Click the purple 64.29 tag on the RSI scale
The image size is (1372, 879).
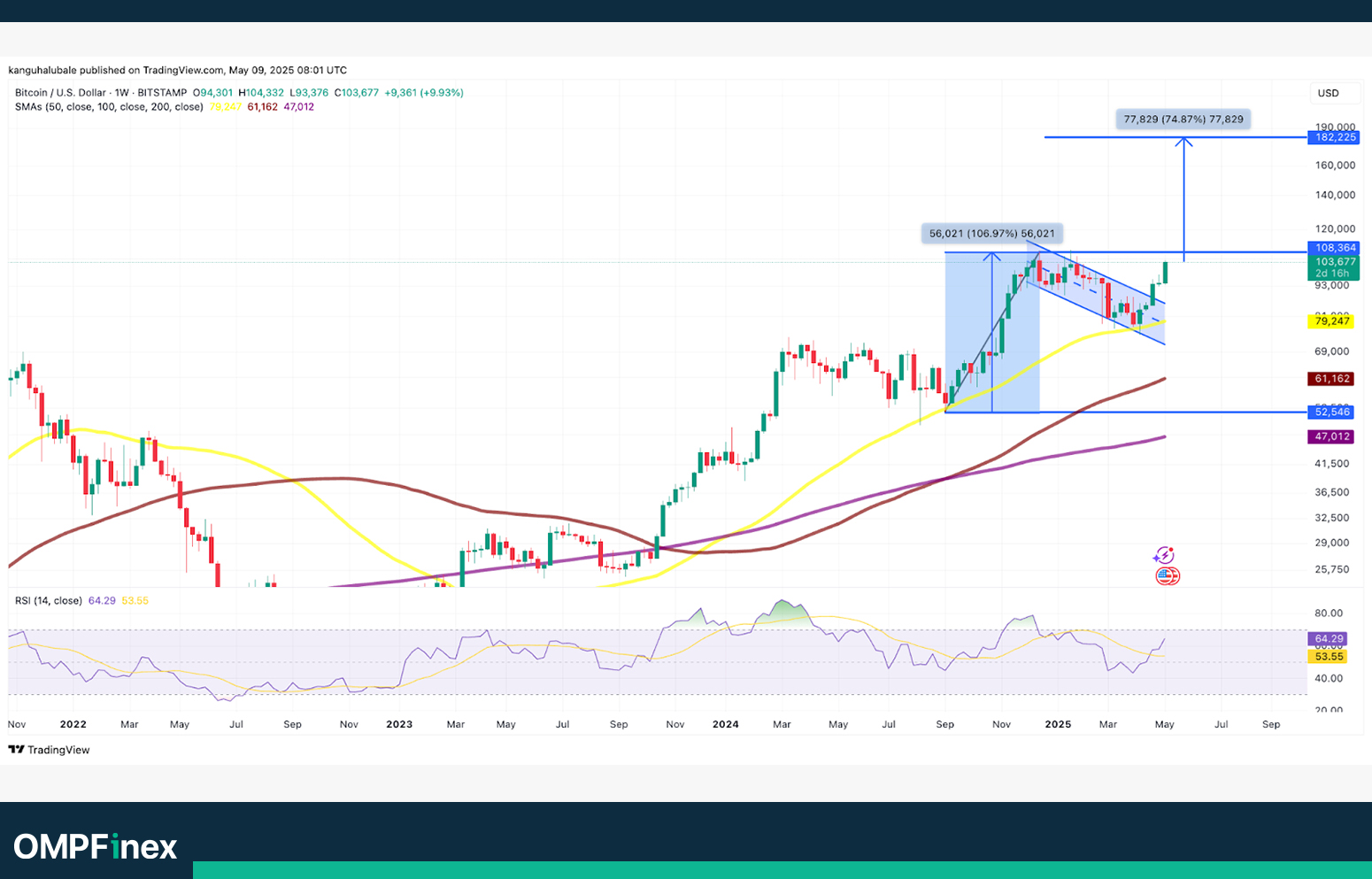coord(1327,639)
